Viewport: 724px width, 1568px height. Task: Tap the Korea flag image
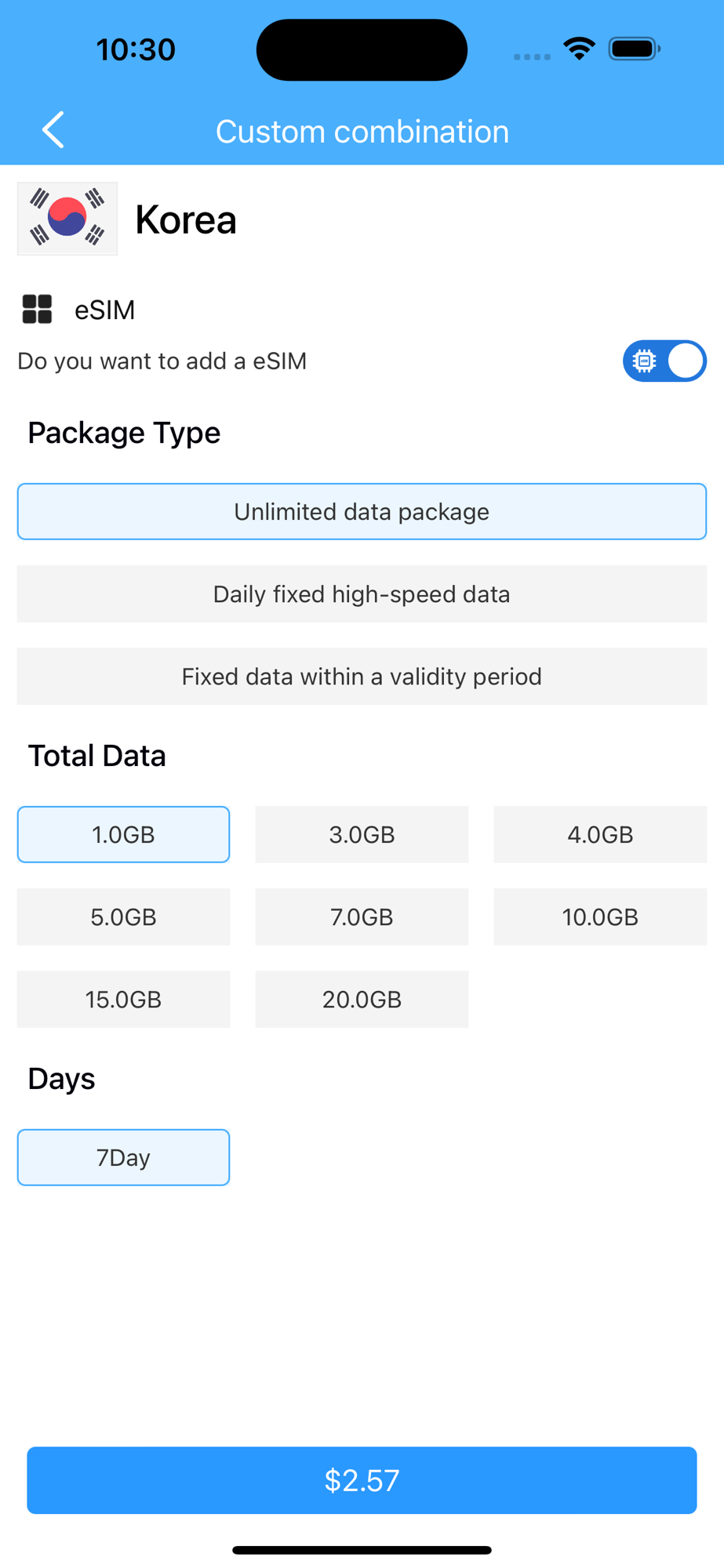pyautogui.click(x=67, y=219)
